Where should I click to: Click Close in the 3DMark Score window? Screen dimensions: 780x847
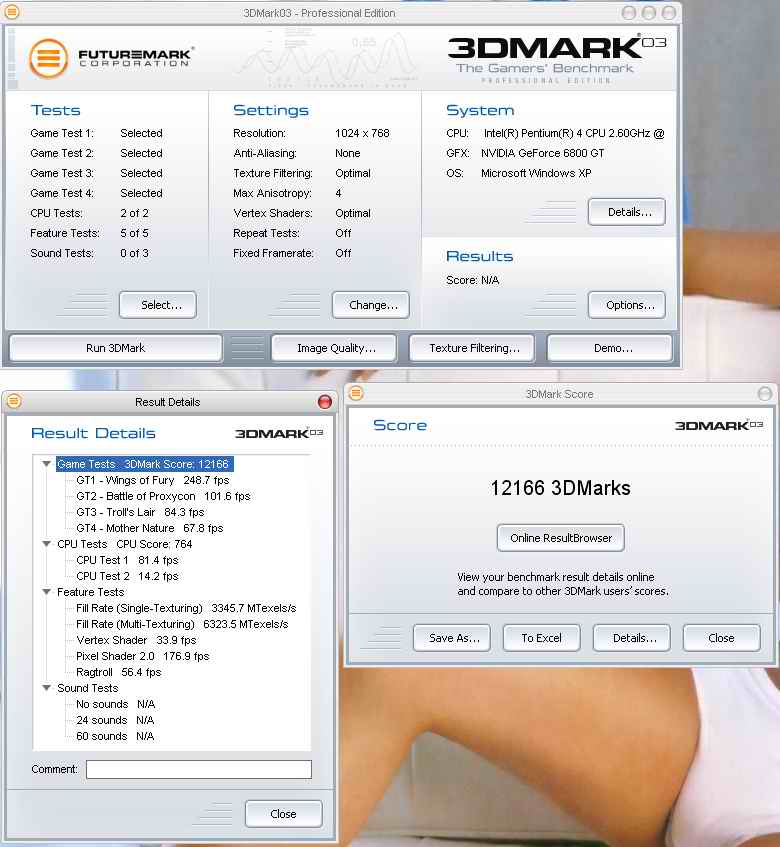722,638
